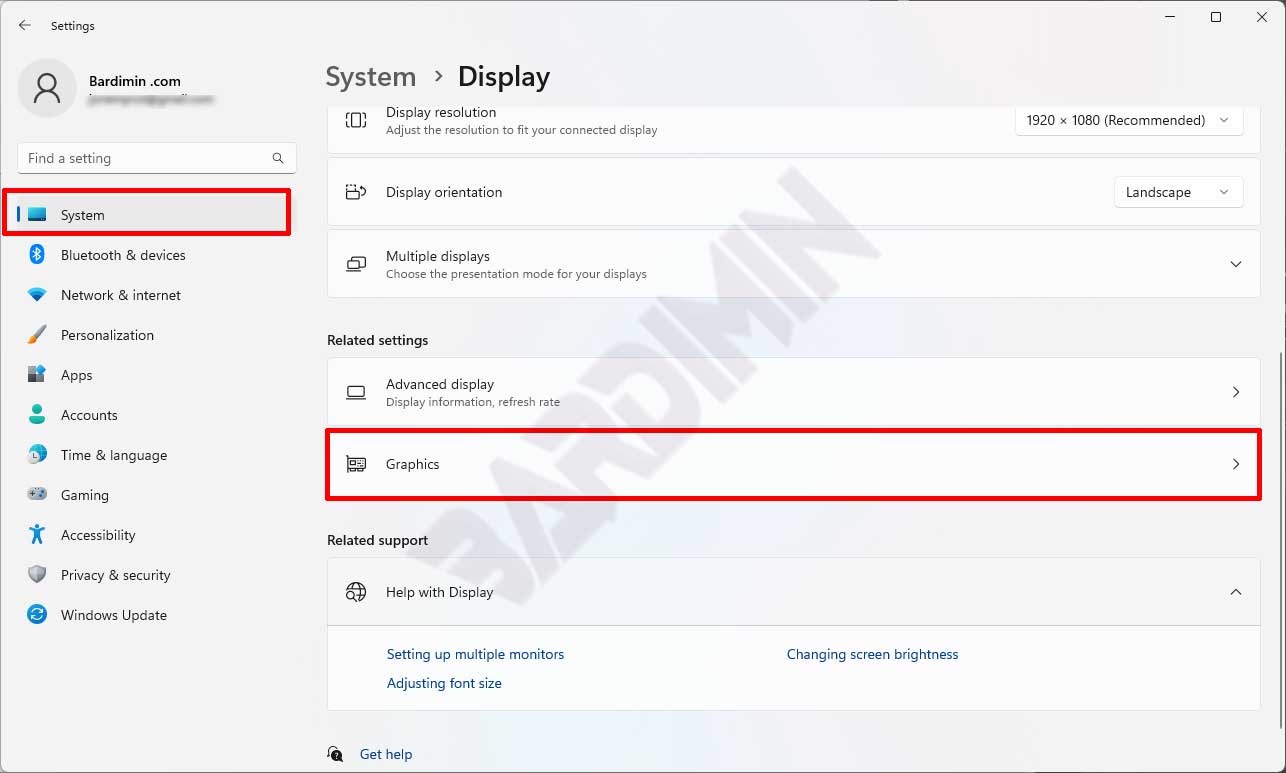Open the Changing screen brightness link

(872, 654)
